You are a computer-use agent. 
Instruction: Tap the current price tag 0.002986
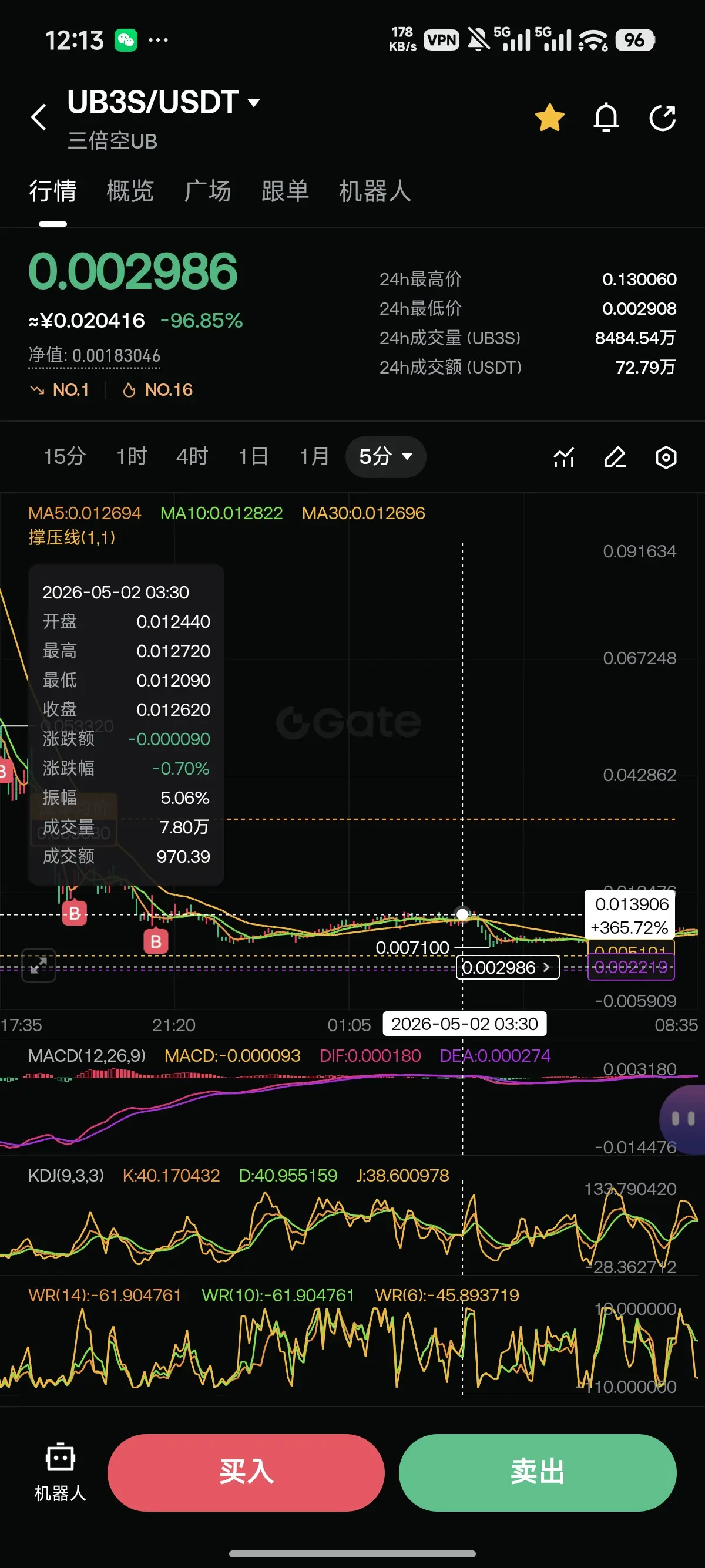(x=507, y=967)
